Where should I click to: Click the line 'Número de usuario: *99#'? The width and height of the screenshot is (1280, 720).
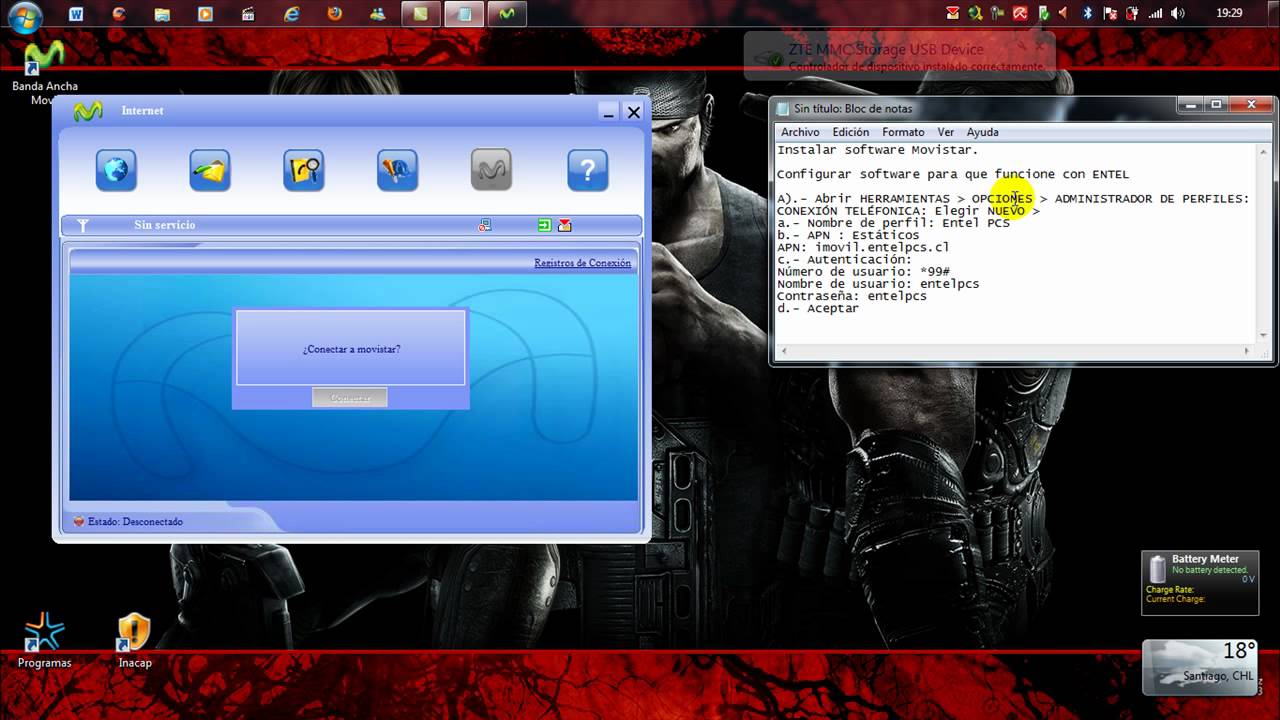pyautogui.click(x=863, y=272)
